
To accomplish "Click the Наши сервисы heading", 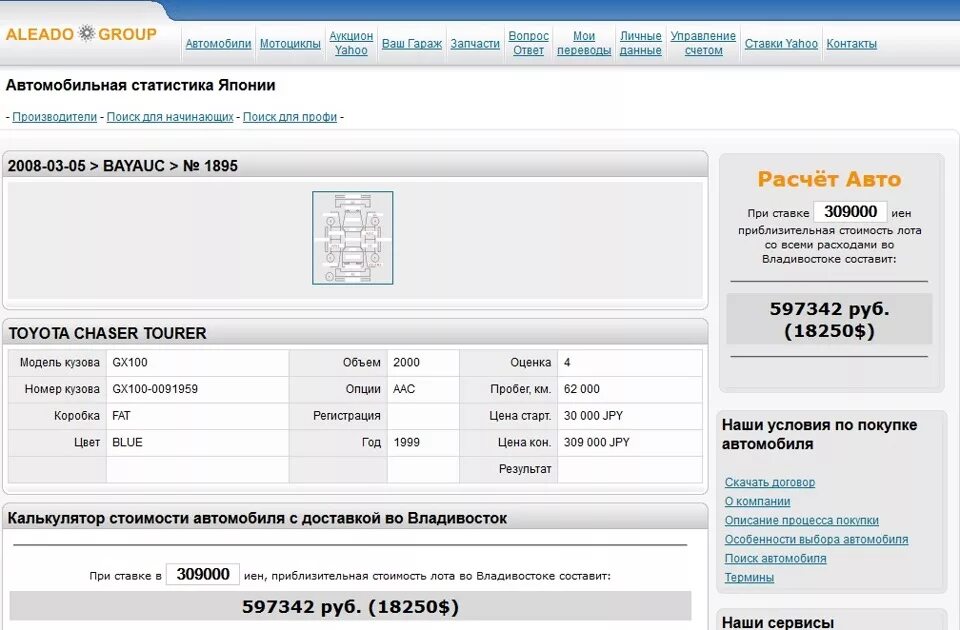I will [x=778, y=622].
